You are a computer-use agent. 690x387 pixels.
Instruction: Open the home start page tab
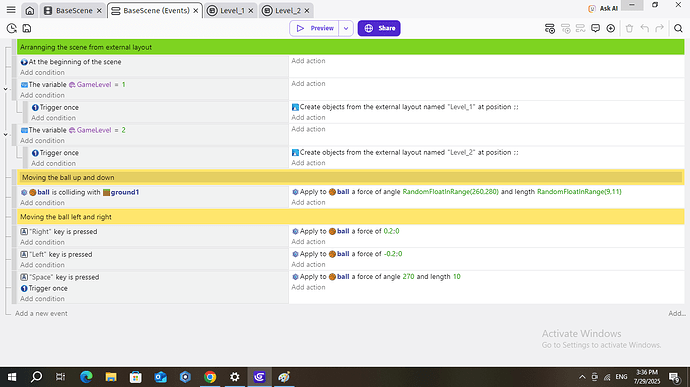click(29, 10)
